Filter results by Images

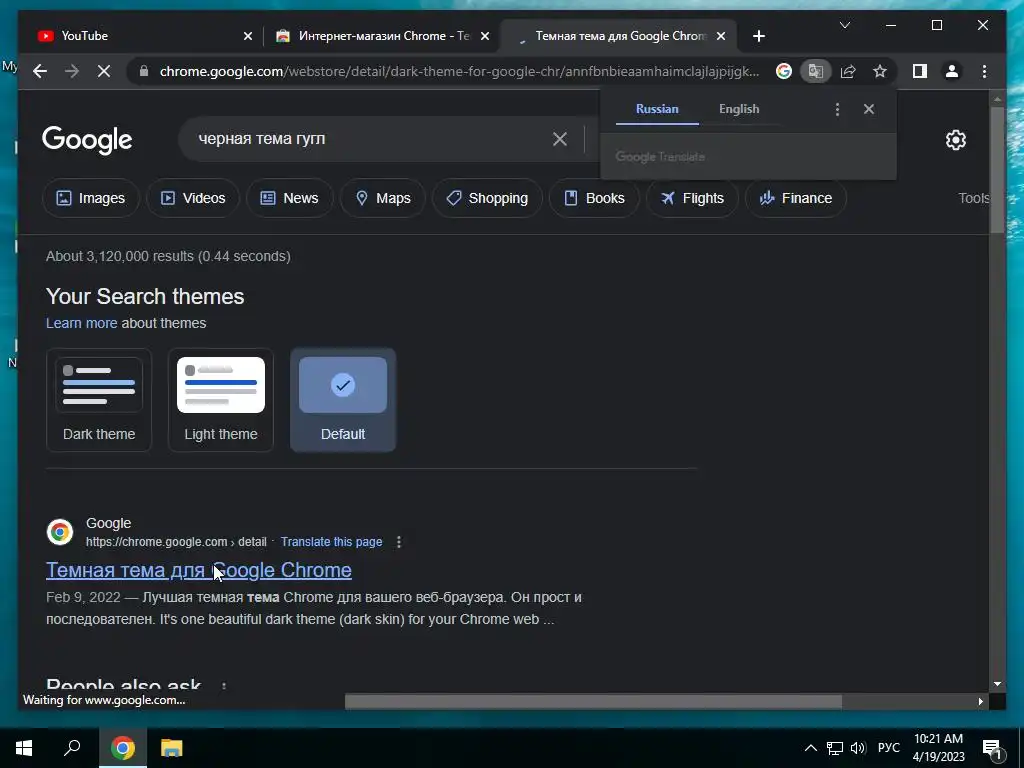click(91, 198)
